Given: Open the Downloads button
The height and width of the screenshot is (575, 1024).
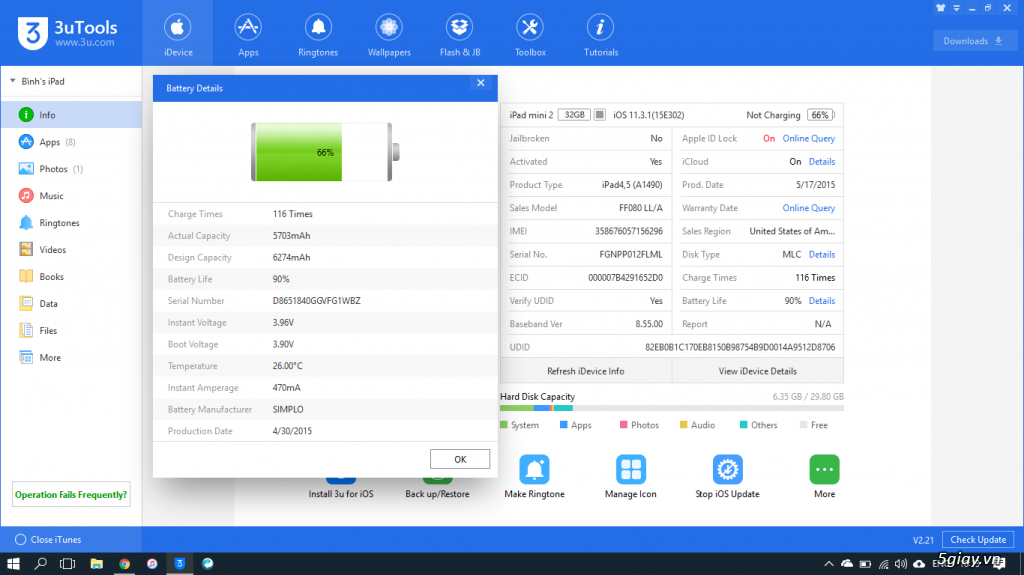Looking at the screenshot, I should pyautogui.click(x=973, y=41).
